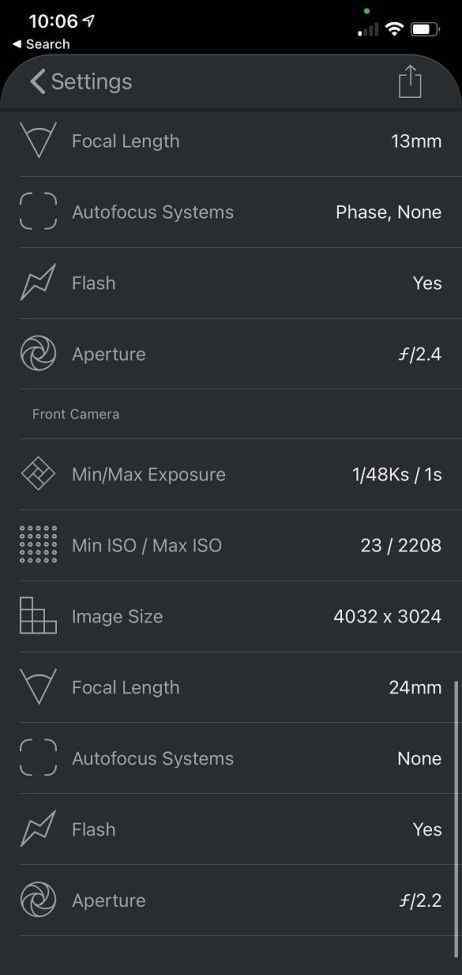The height and width of the screenshot is (975, 462).
Task: Tap the ISO dot-grid icon
Action: point(38,545)
